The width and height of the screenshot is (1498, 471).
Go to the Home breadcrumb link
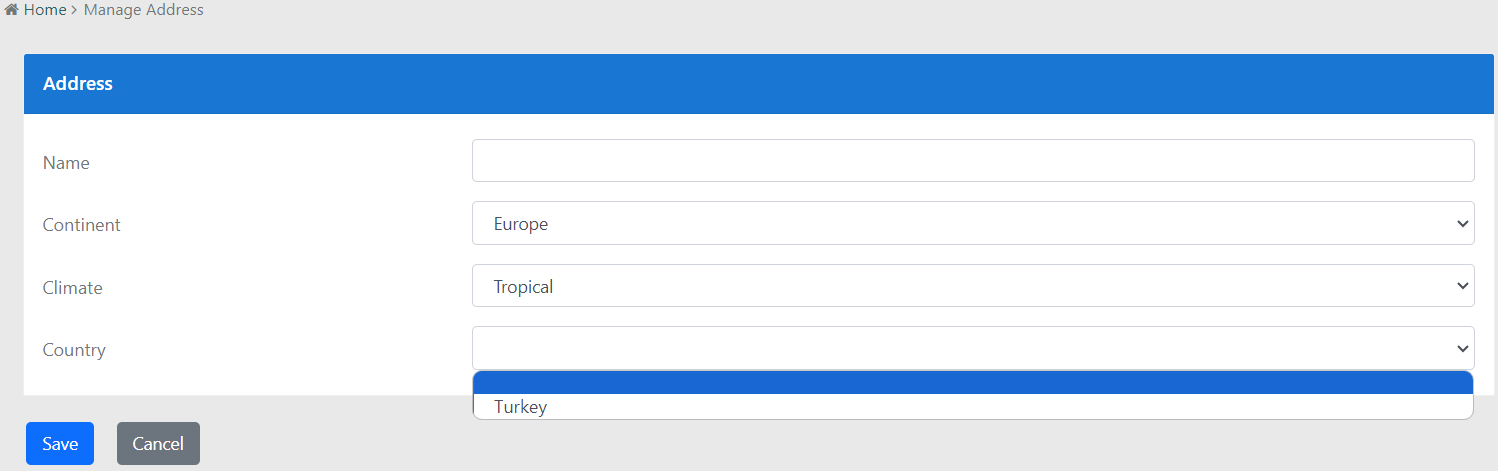44,10
